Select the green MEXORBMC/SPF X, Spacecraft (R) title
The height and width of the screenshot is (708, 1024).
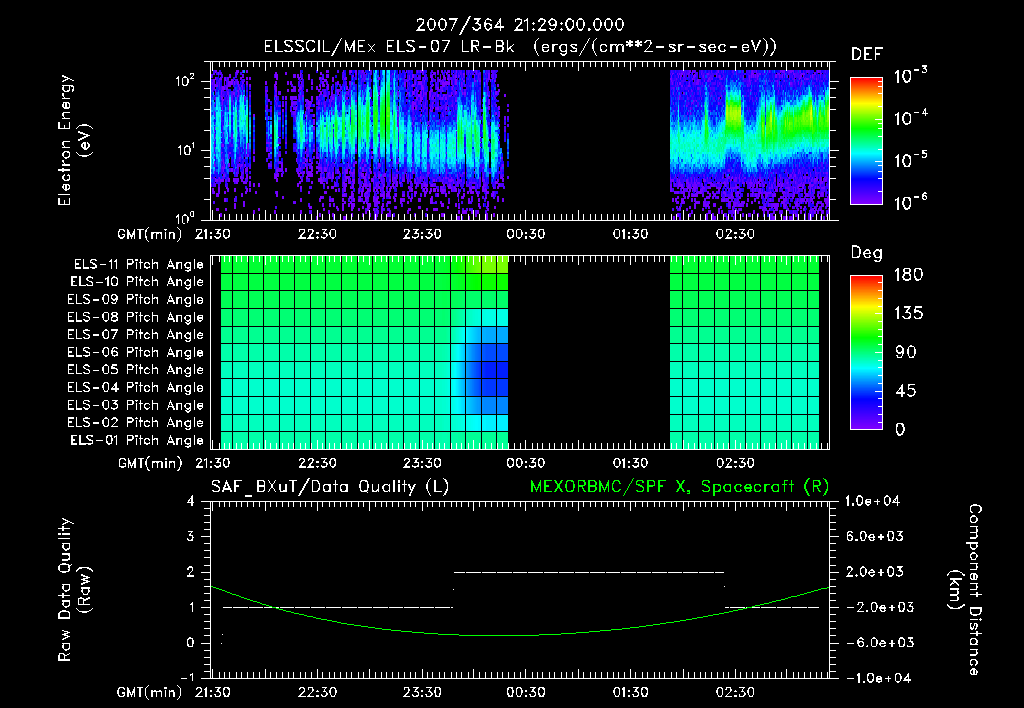679,487
